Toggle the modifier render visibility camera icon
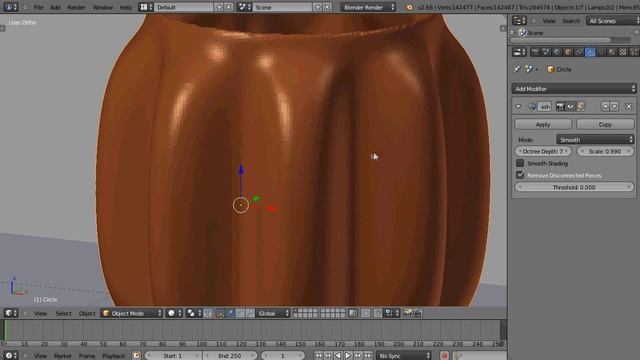The height and width of the screenshot is (360, 640). coord(560,107)
